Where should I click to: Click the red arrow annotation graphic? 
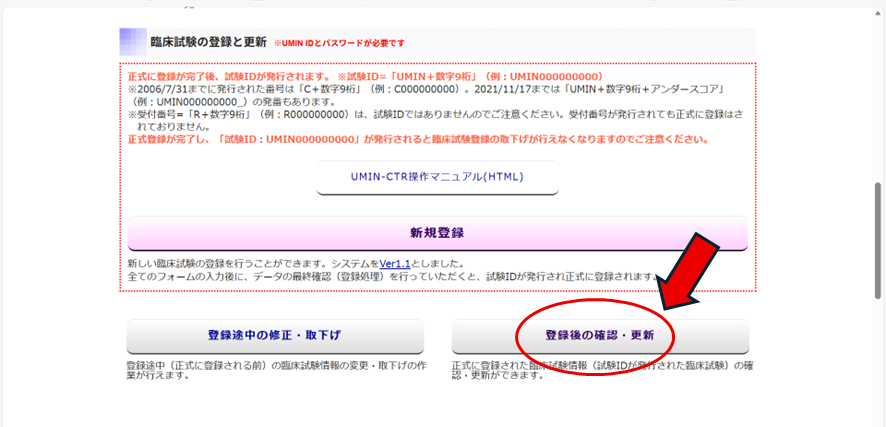[692, 271]
